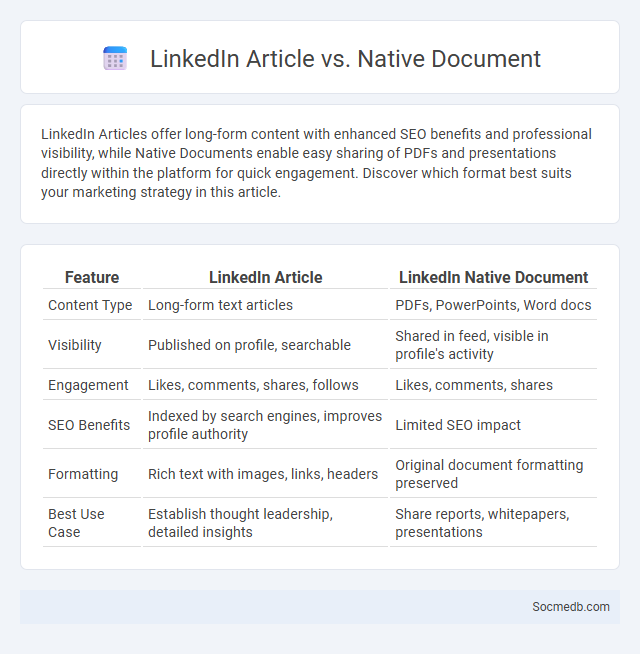Screen dimensions: 640x654
Task: Select the 'Likes, comments, shares' Native Document cell
Action: pyautogui.click(x=493, y=385)
